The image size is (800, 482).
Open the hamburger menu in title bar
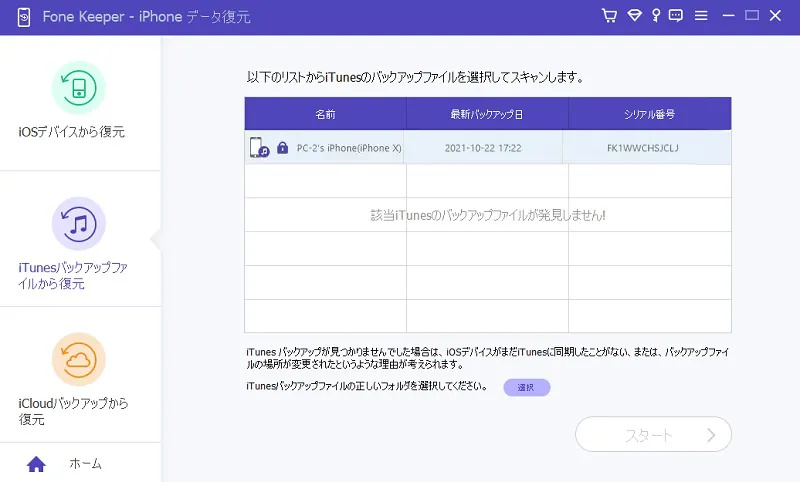click(701, 16)
